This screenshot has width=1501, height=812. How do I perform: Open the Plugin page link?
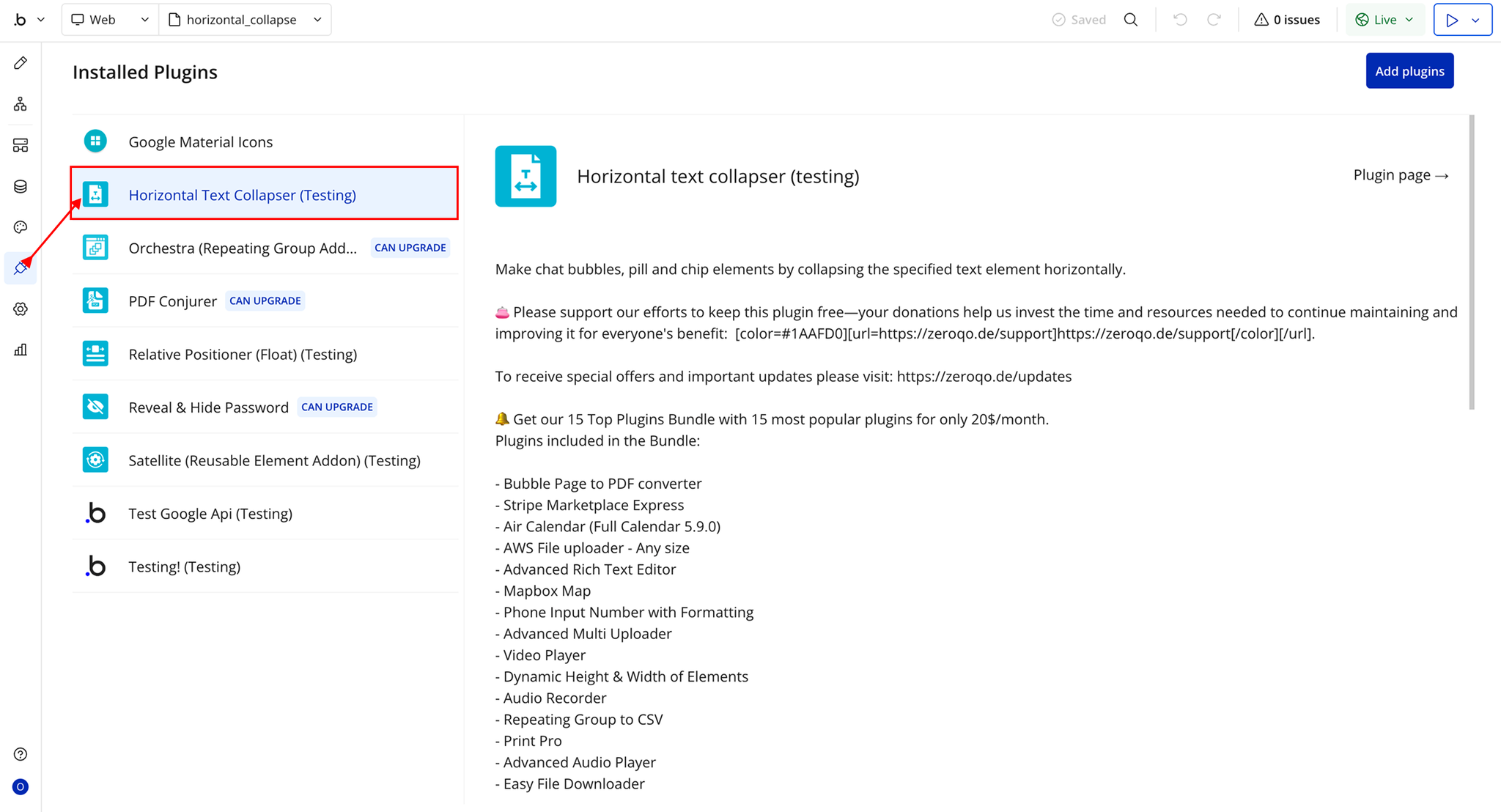1400,175
